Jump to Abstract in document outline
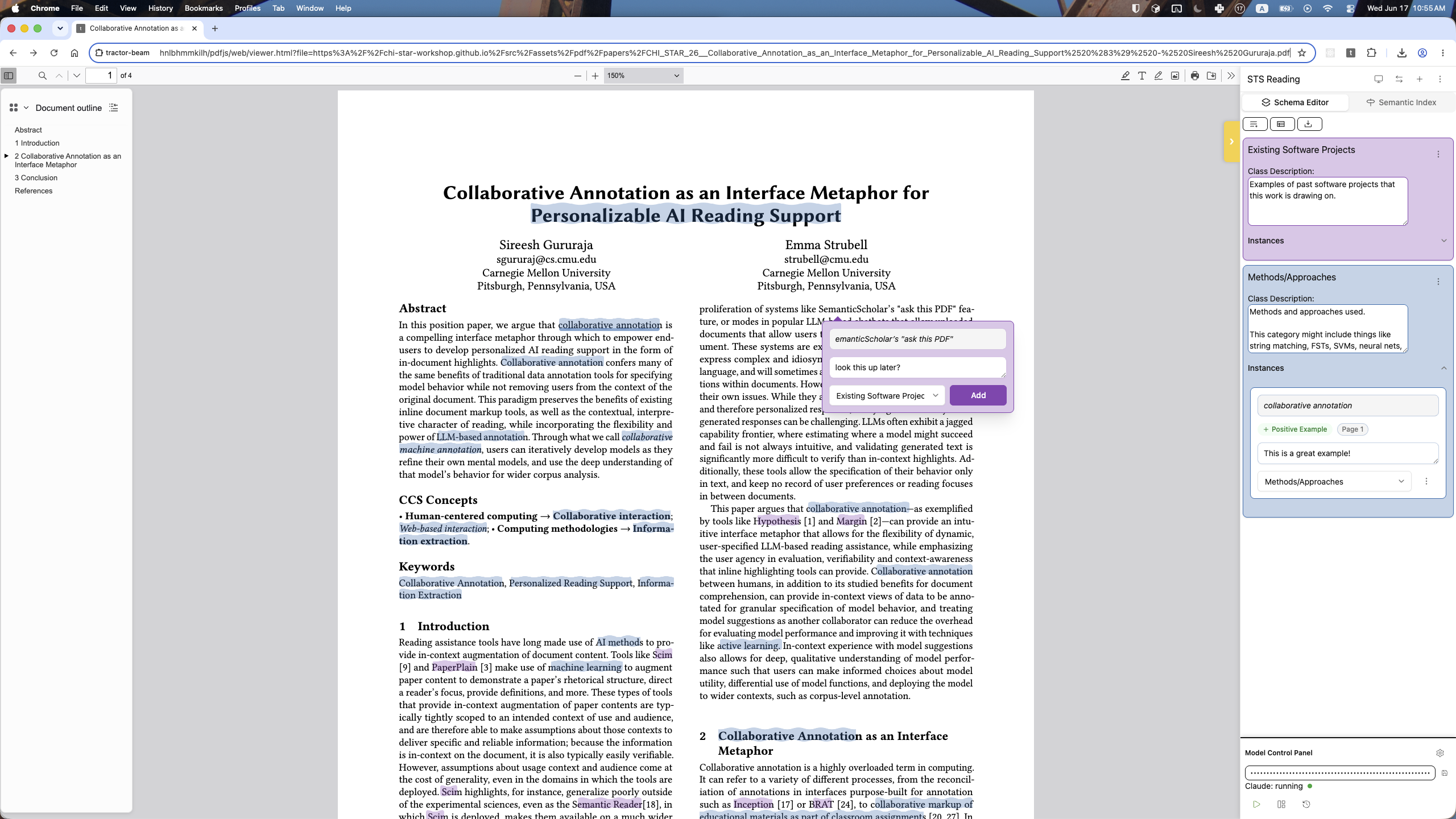The image size is (1456, 819). [28, 130]
